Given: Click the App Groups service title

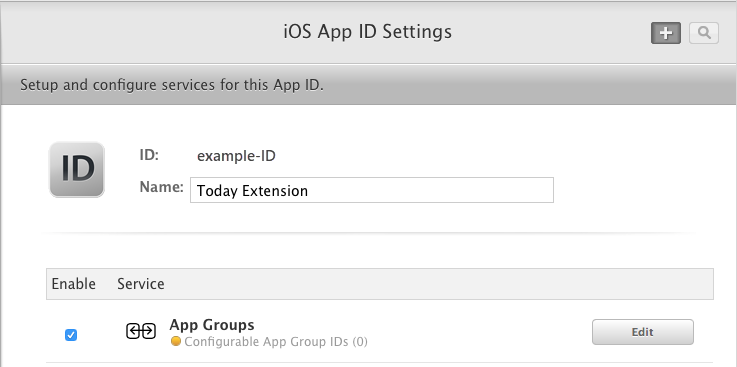Looking at the screenshot, I should [212, 325].
